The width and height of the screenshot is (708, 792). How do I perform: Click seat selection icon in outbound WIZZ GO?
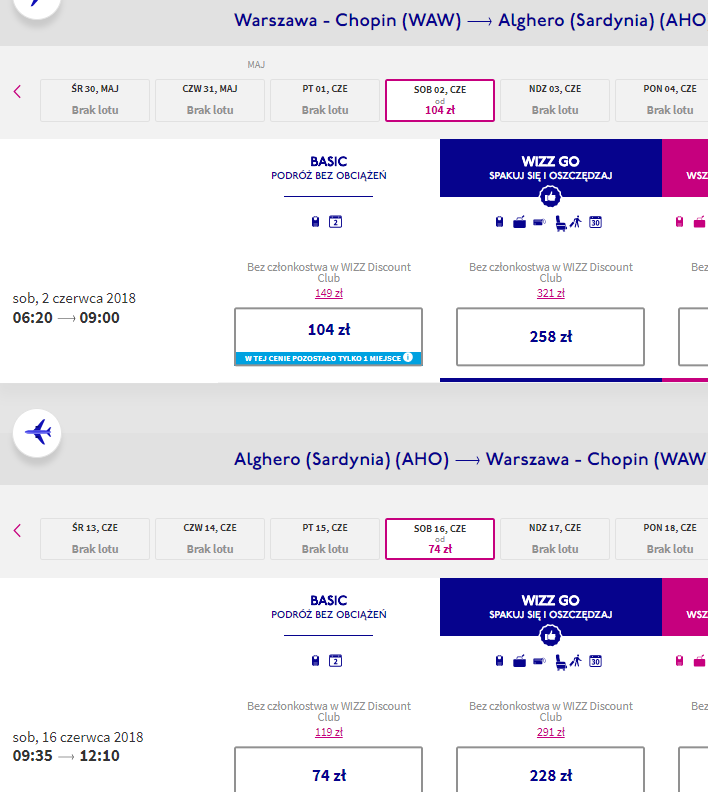561,222
